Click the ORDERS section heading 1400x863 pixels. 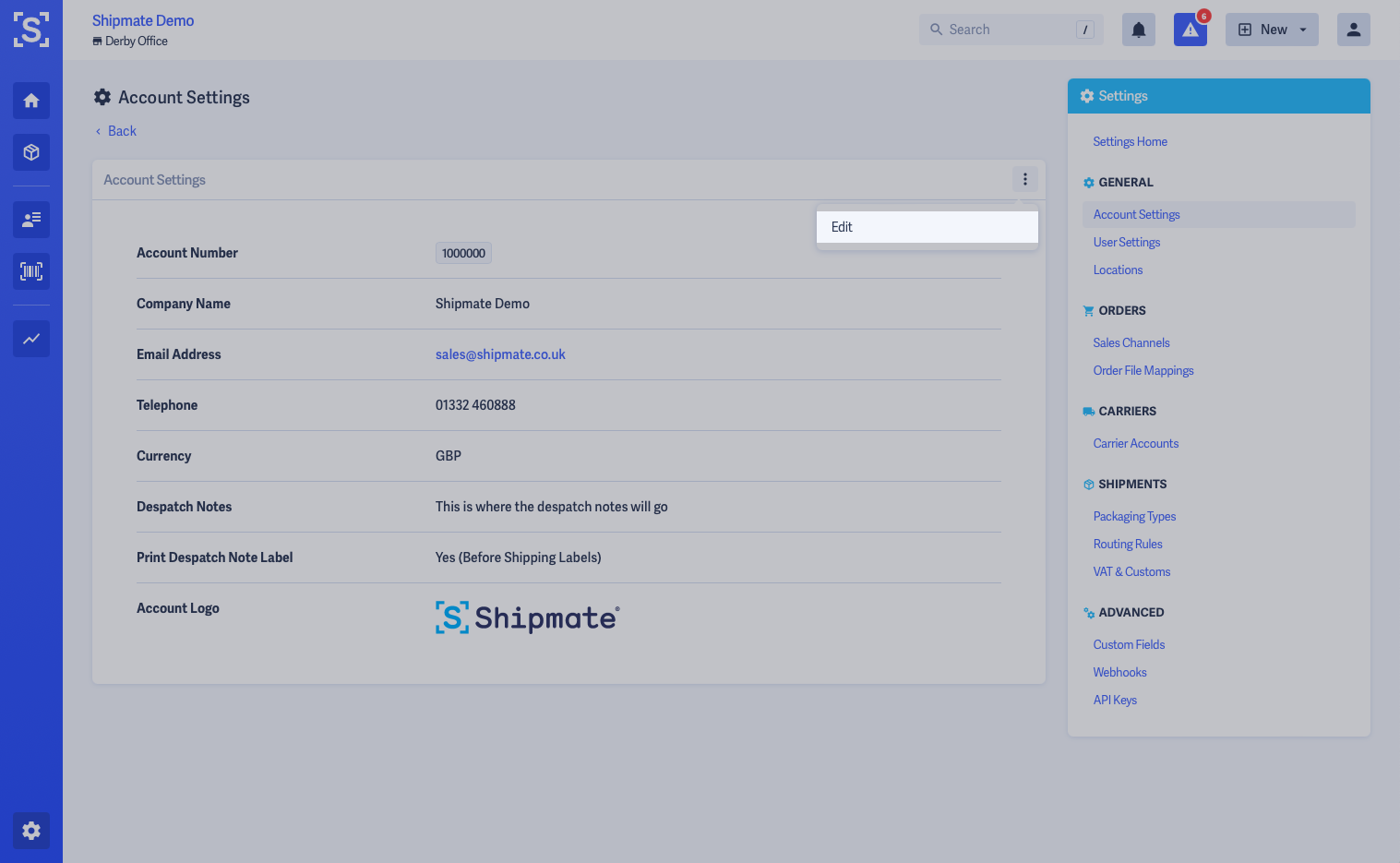(1122, 311)
